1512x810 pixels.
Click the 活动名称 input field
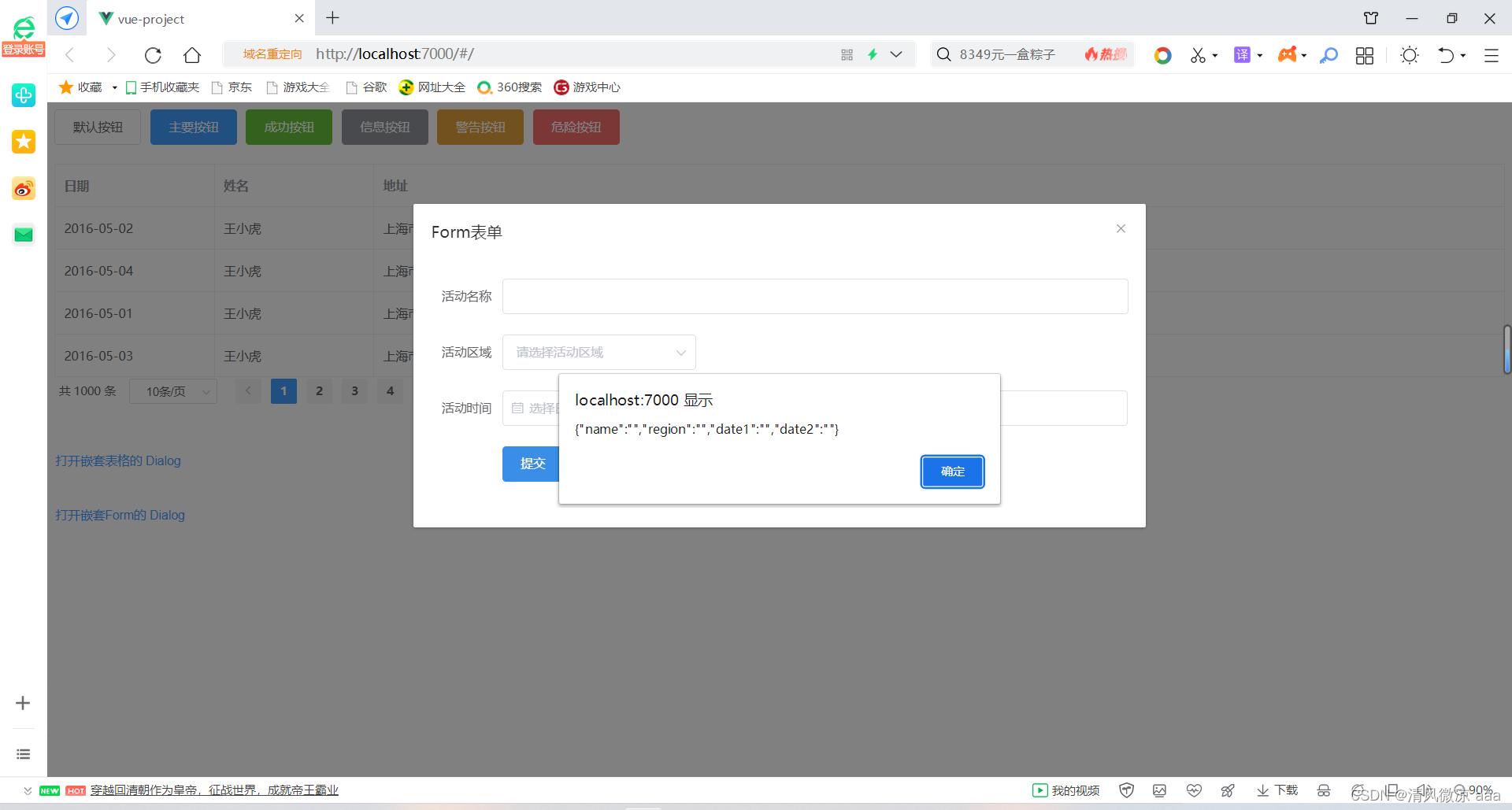tap(815, 296)
